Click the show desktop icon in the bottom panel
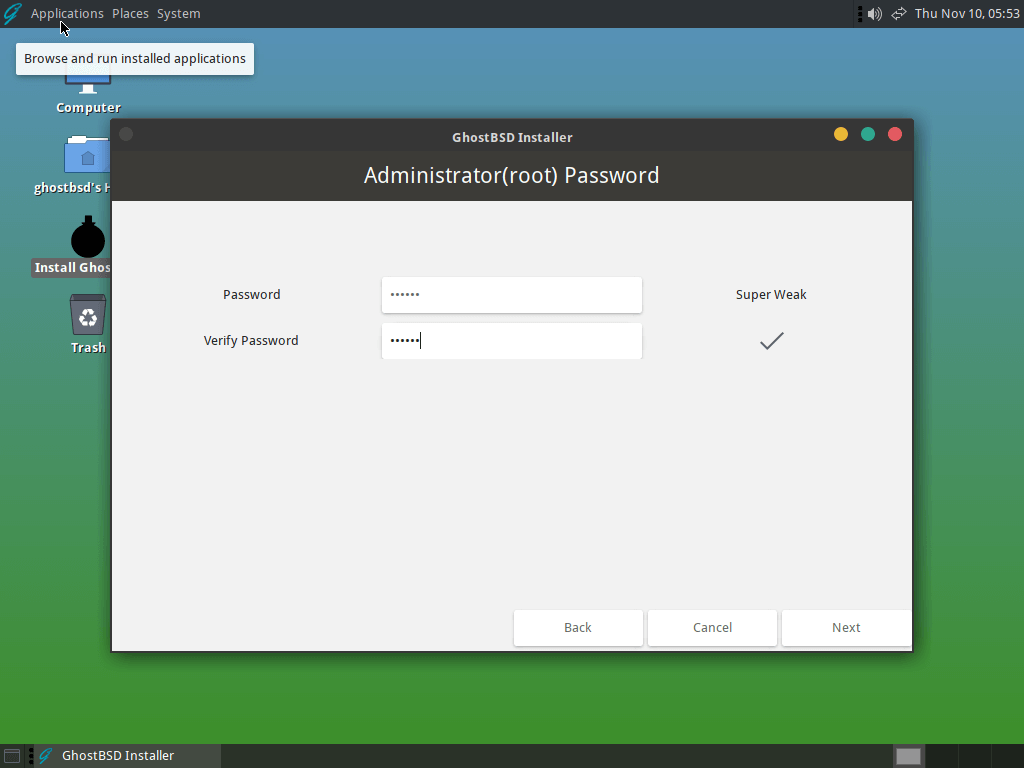The height and width of the screenshot is (768, 1024). coord(12,756)
